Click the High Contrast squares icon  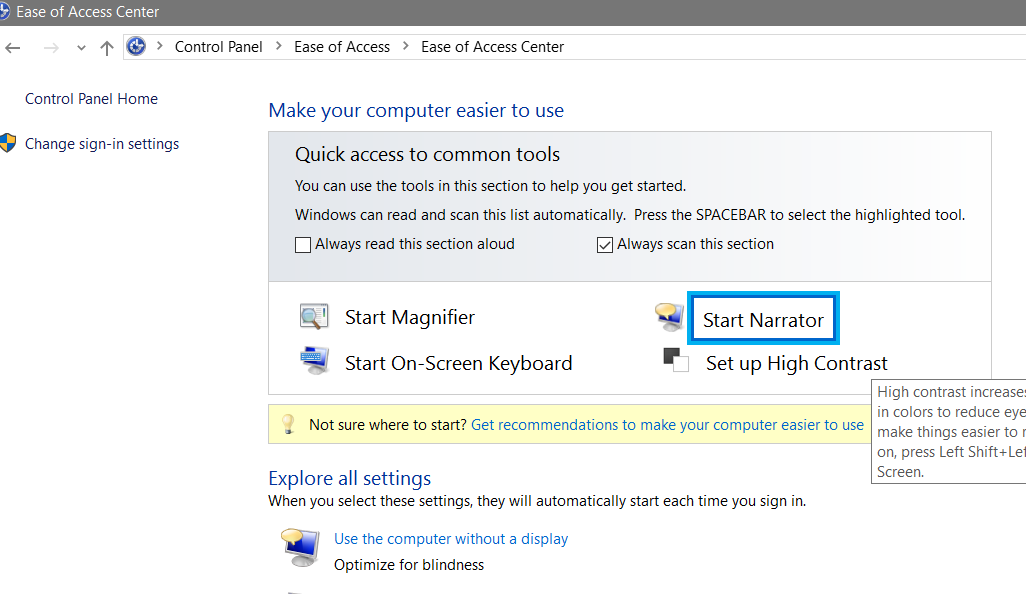coord(676,360)
